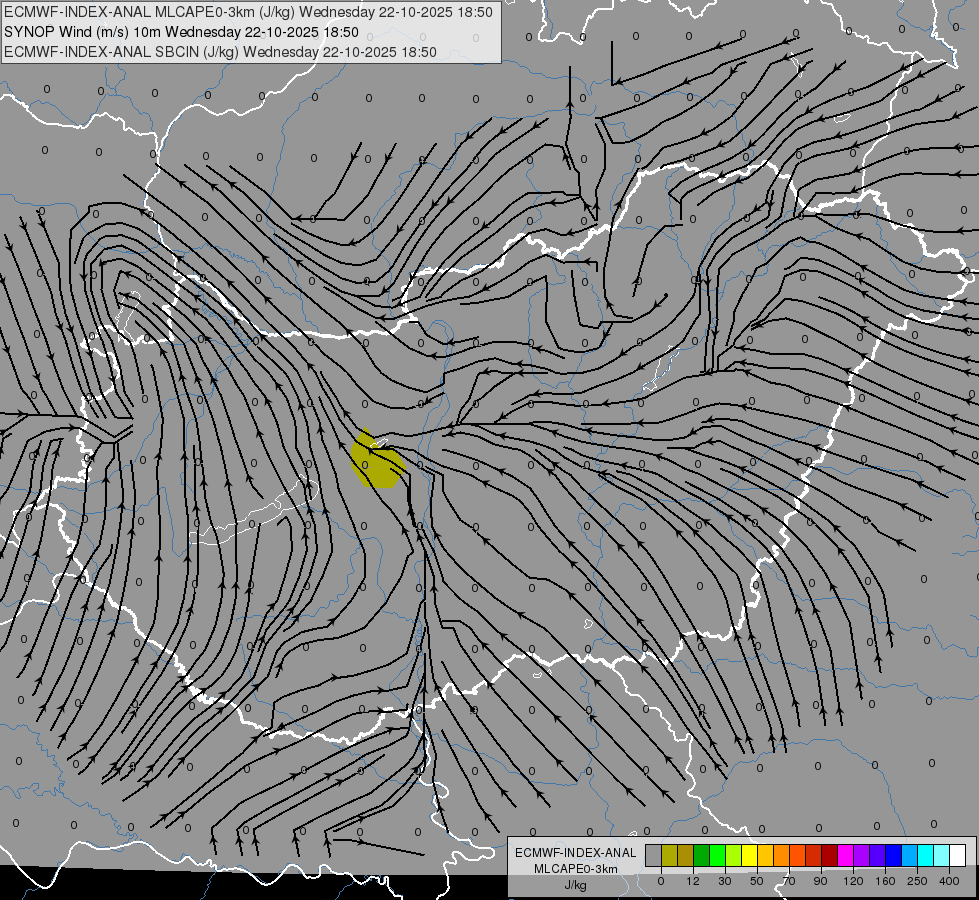Image resolution: width=979 pixels, height=900 pixels.
Task: Click the legend scale value 160
Action: coord(885,881)
